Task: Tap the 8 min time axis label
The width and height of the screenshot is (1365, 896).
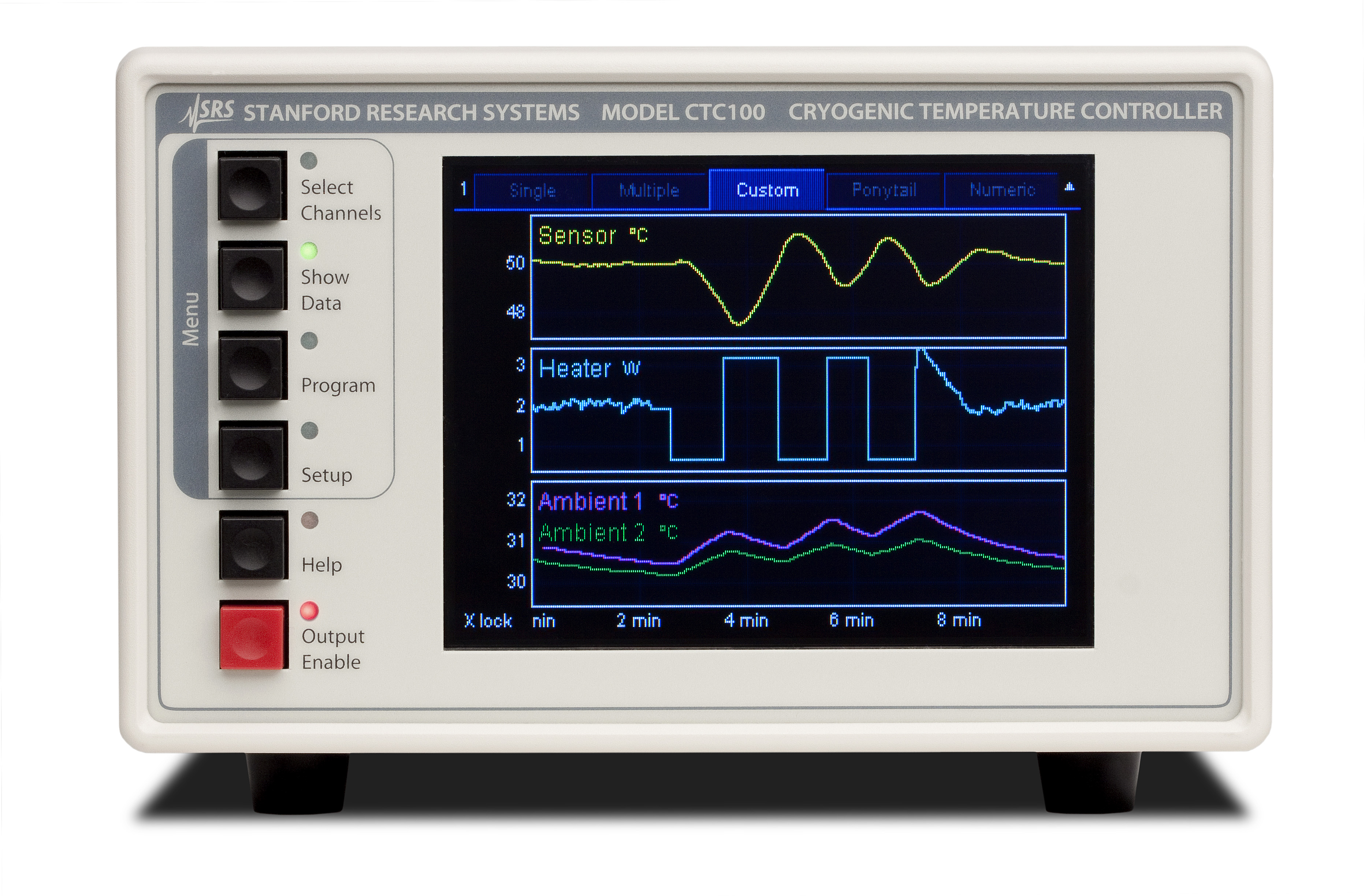Action: [959, 620]
